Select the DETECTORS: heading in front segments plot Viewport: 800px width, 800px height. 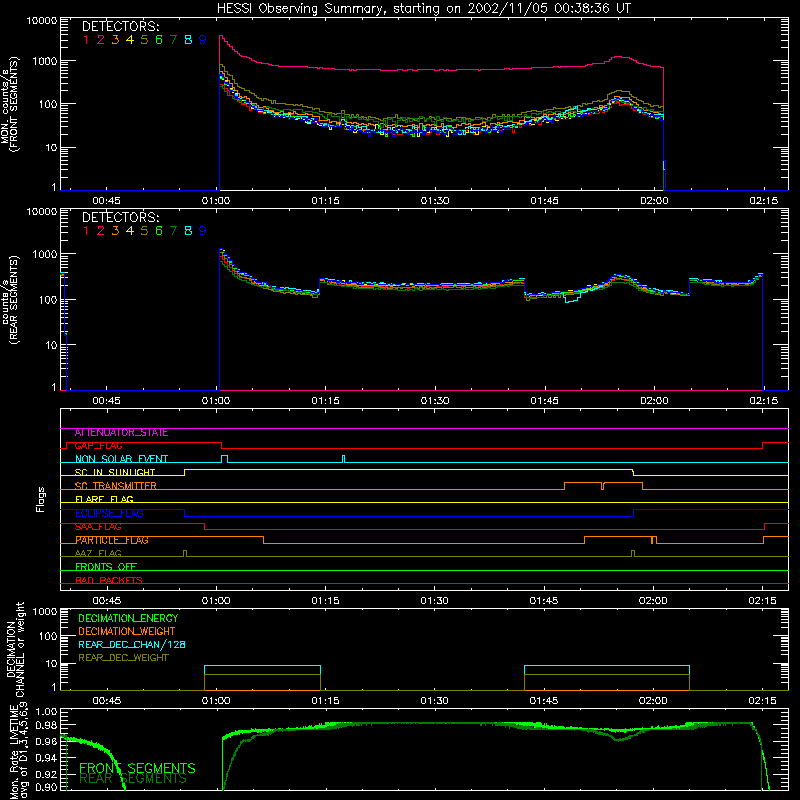point(120,27)
